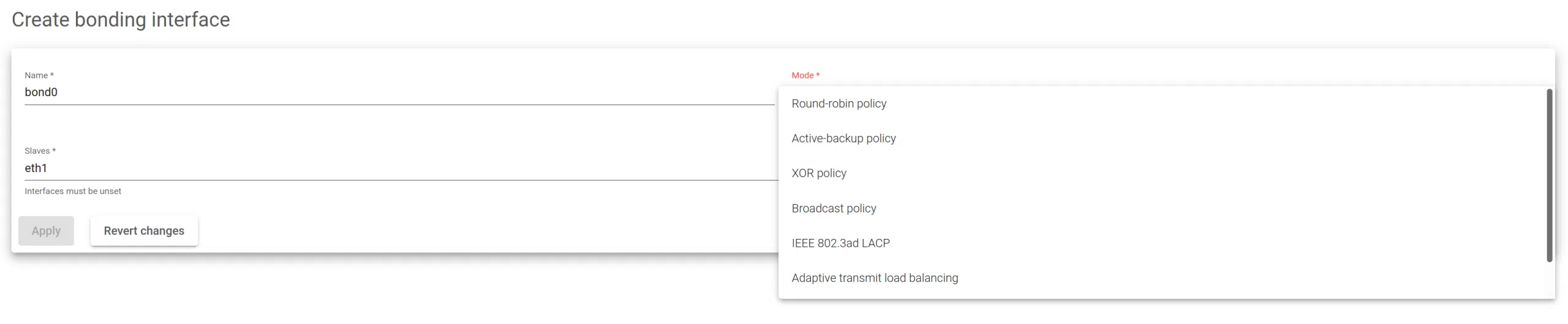Pick XOR policy in the Mode dropdown
1568x324 pixels.
[x=819, y=173]
